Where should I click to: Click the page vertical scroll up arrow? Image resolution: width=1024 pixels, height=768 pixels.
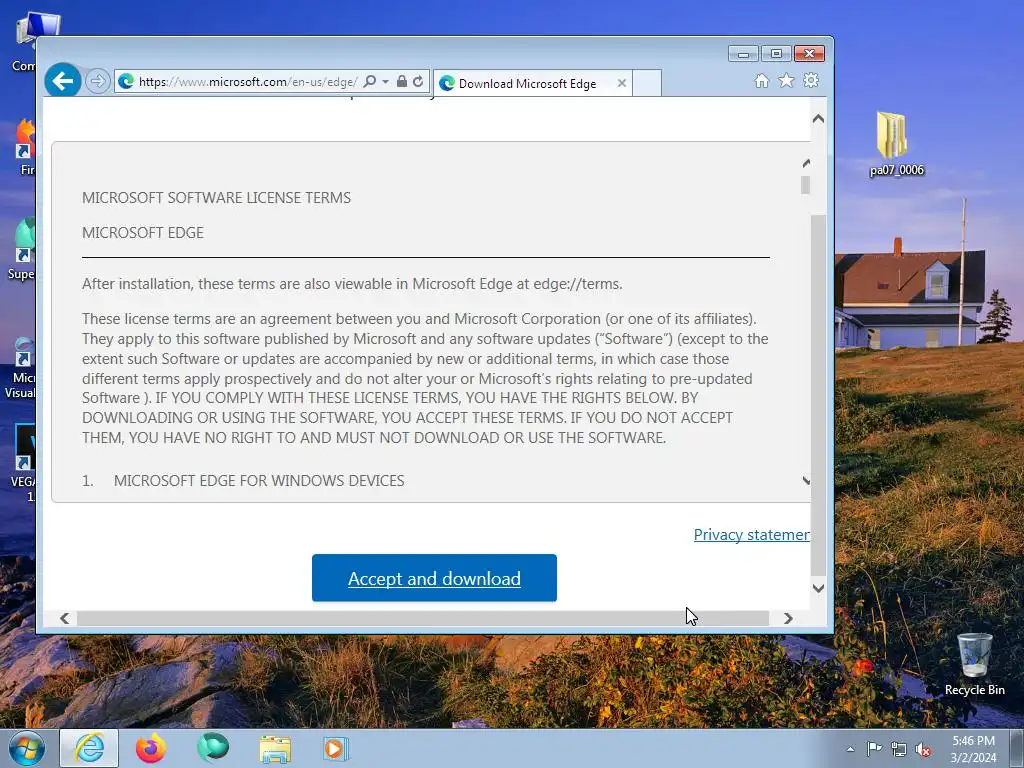[x=818, y=119]
